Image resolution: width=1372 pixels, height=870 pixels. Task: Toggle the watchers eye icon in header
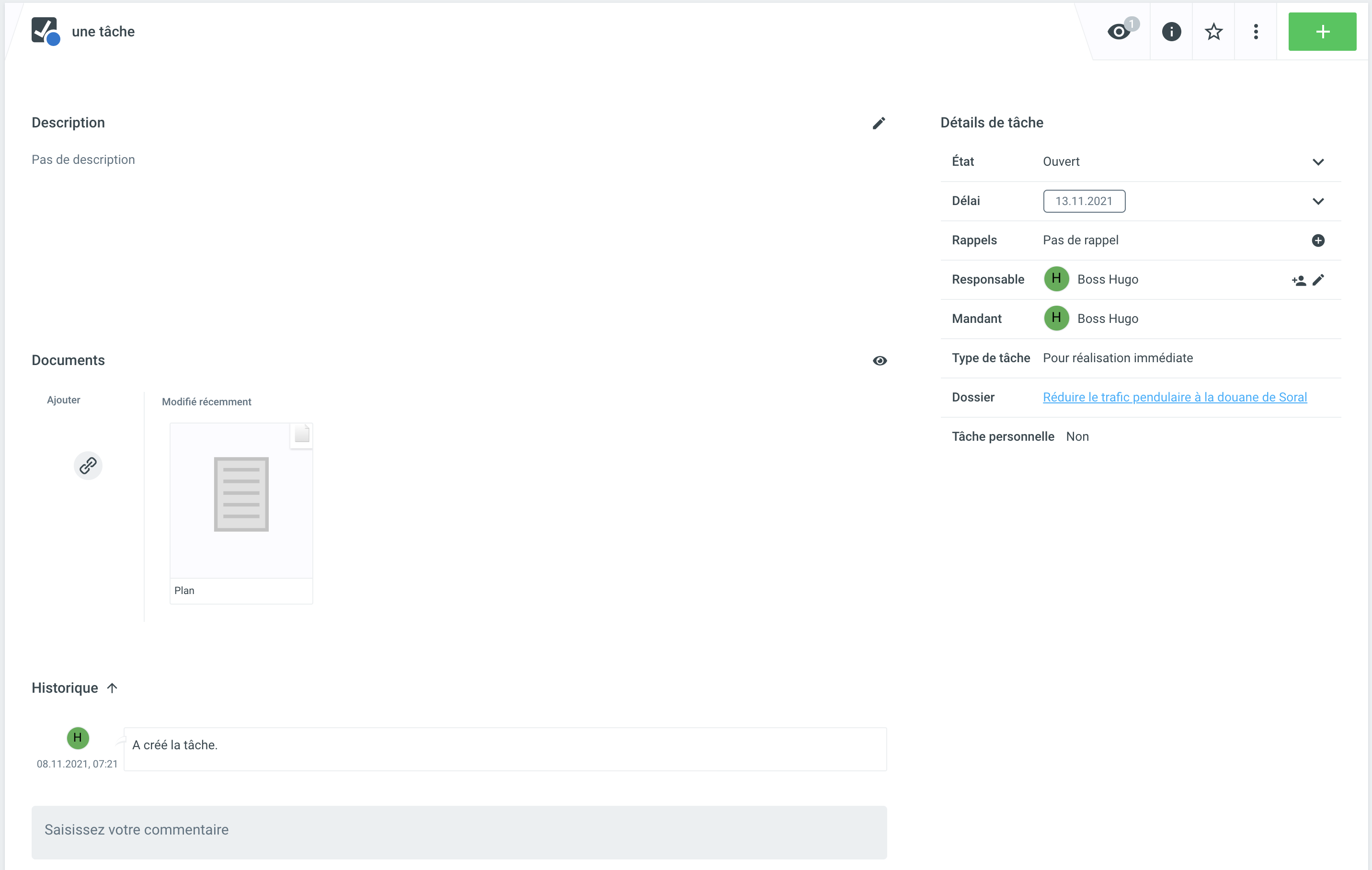pos(1119,31)
